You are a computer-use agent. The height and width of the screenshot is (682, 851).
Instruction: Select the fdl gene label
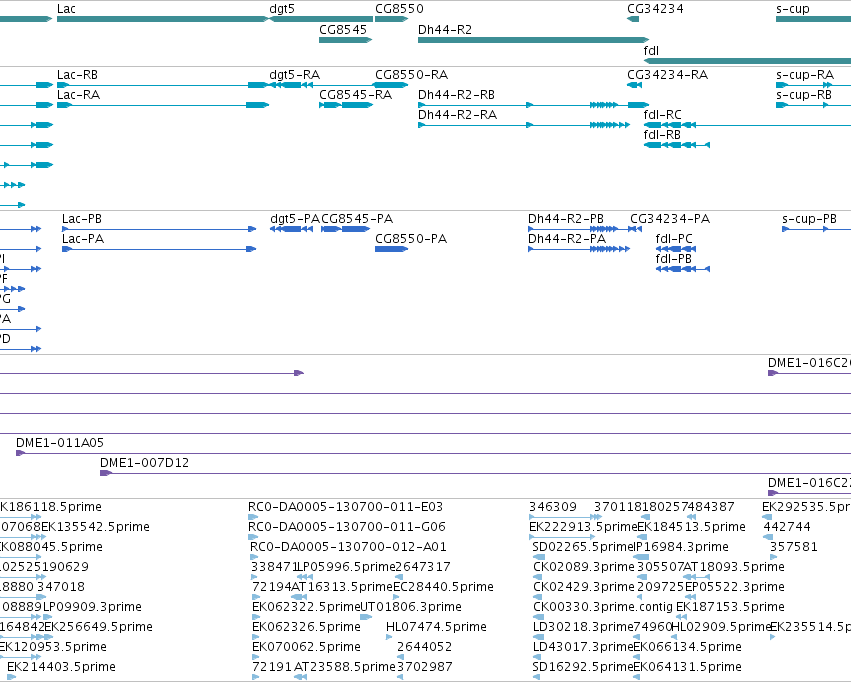651,50
